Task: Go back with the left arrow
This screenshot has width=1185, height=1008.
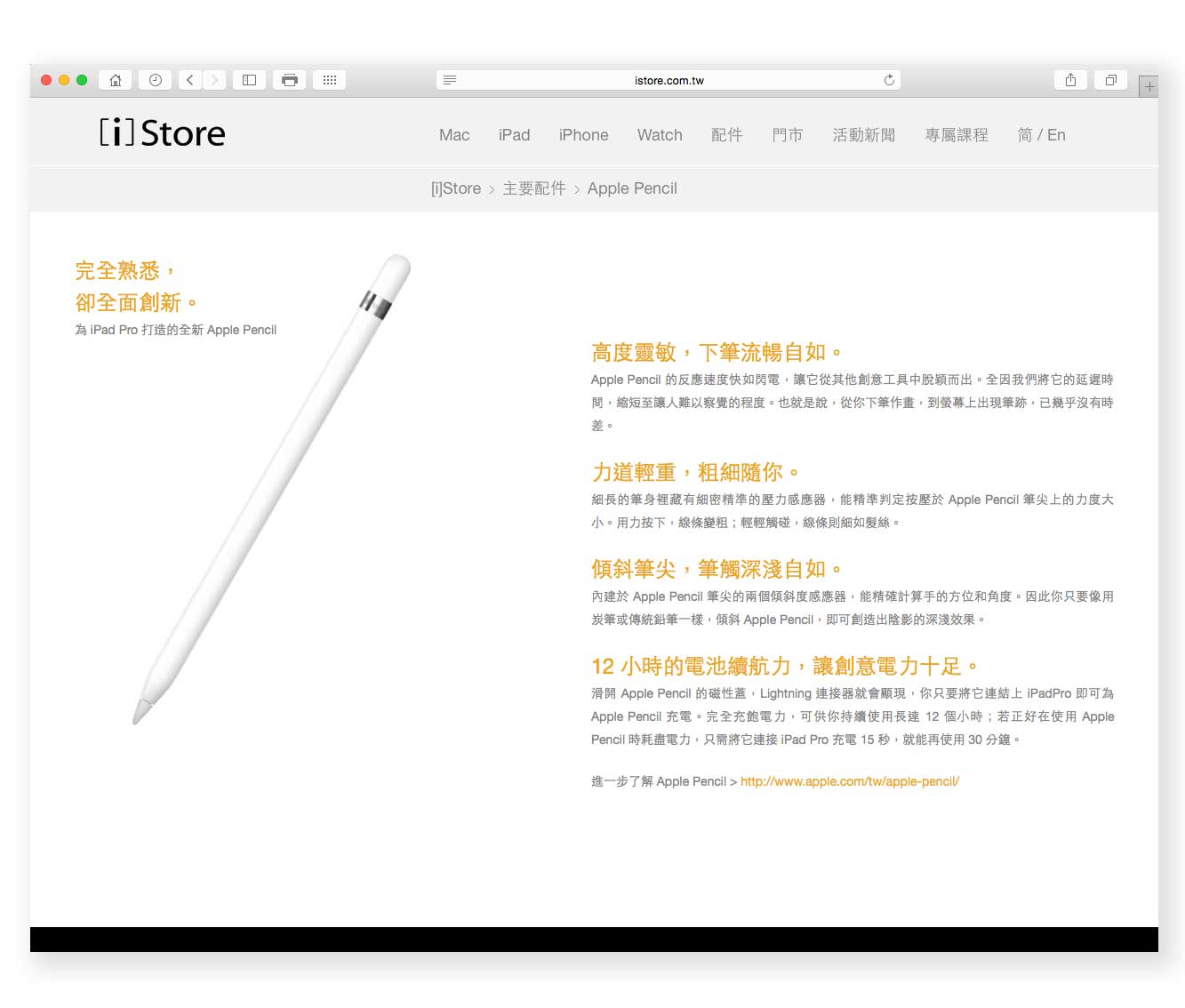Action: point(190,80)
